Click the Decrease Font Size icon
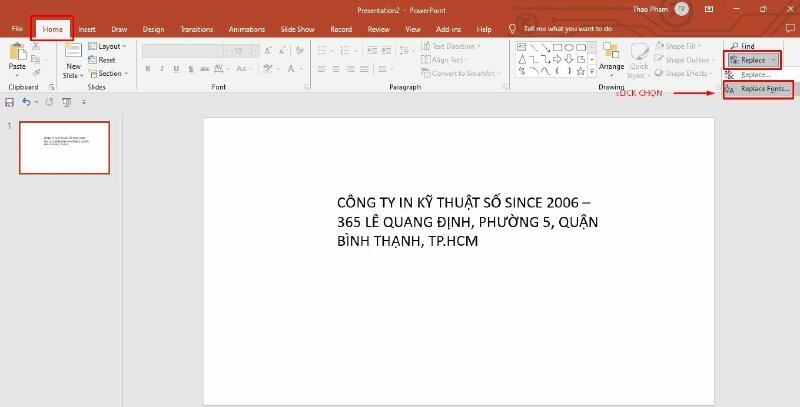Screen dimensions: 800x407 pos(282,51)
